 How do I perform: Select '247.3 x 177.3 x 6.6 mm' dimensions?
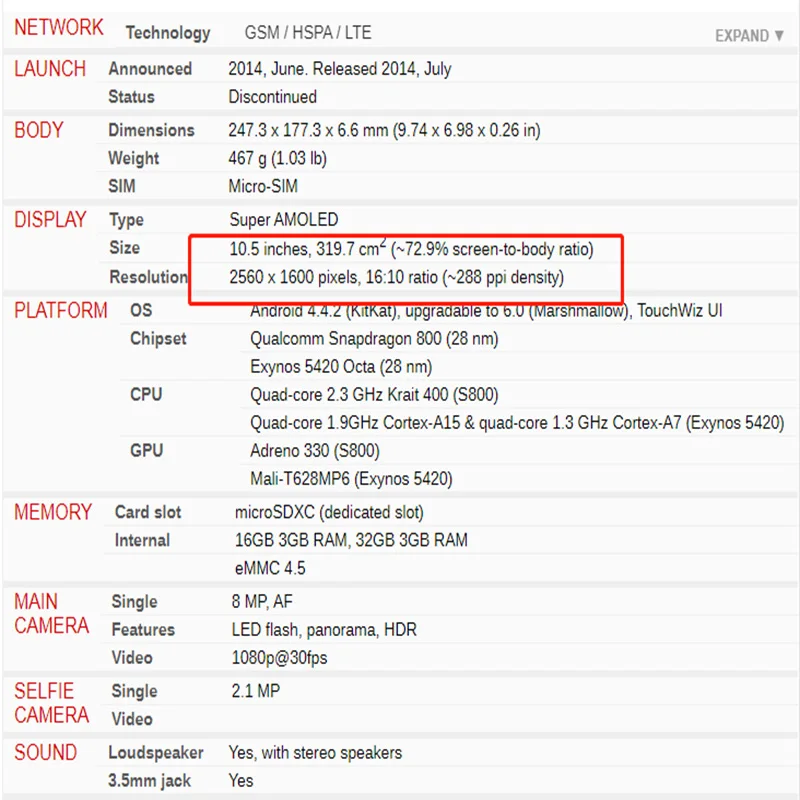(x=308, y=130)
